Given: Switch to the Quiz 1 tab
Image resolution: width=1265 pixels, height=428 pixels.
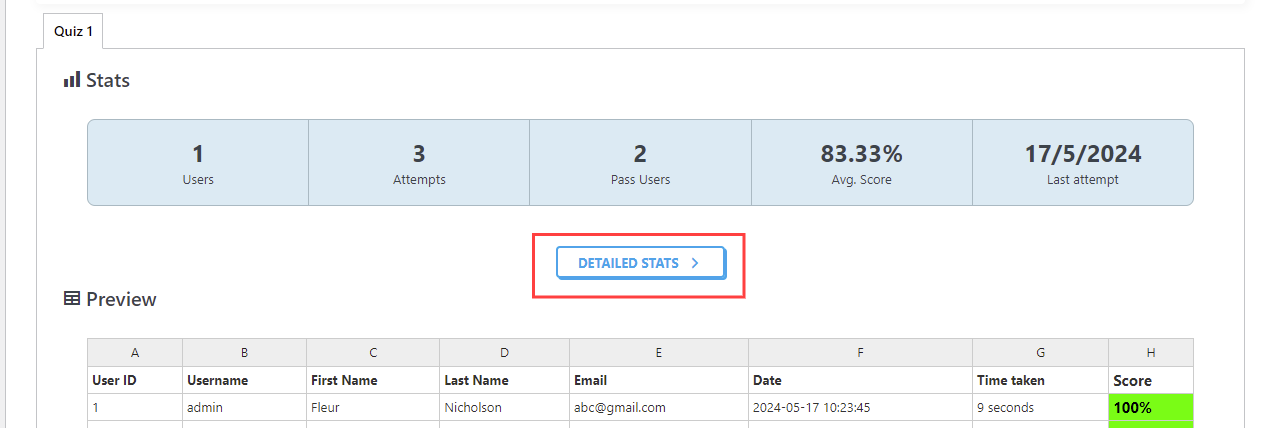Looking at the screenshot, I should point(73,31).
